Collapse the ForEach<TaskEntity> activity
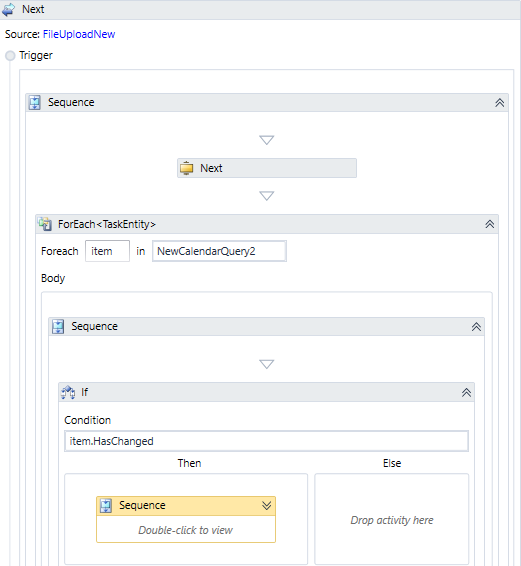The image size is (521, 566). (x=490, y=224)
